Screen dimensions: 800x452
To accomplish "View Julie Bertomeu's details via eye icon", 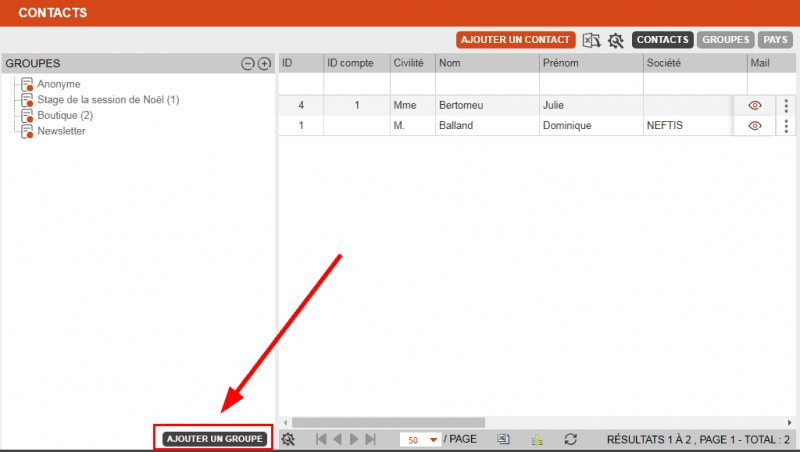I will 755,105.
